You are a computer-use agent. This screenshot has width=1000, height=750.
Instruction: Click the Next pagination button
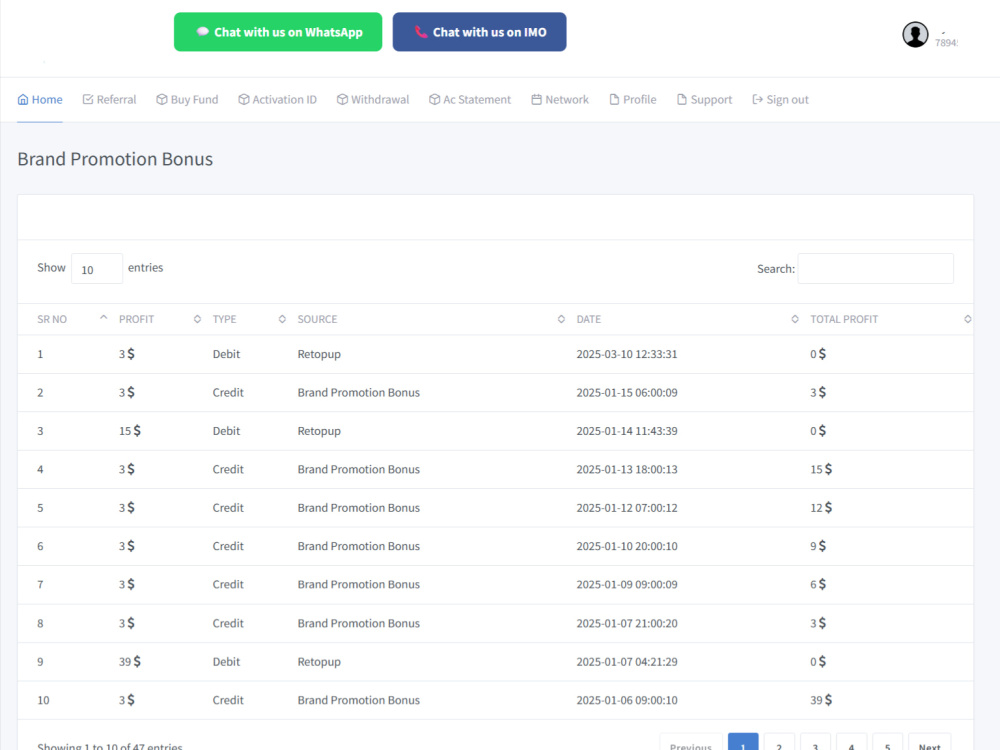point(930,744)
